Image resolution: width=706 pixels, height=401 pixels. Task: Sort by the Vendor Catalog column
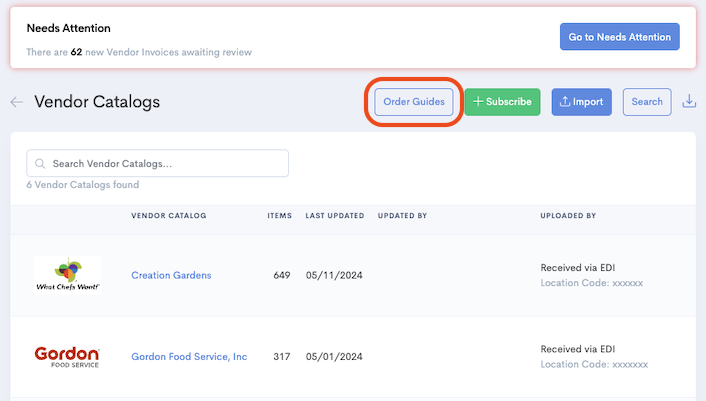168,216
